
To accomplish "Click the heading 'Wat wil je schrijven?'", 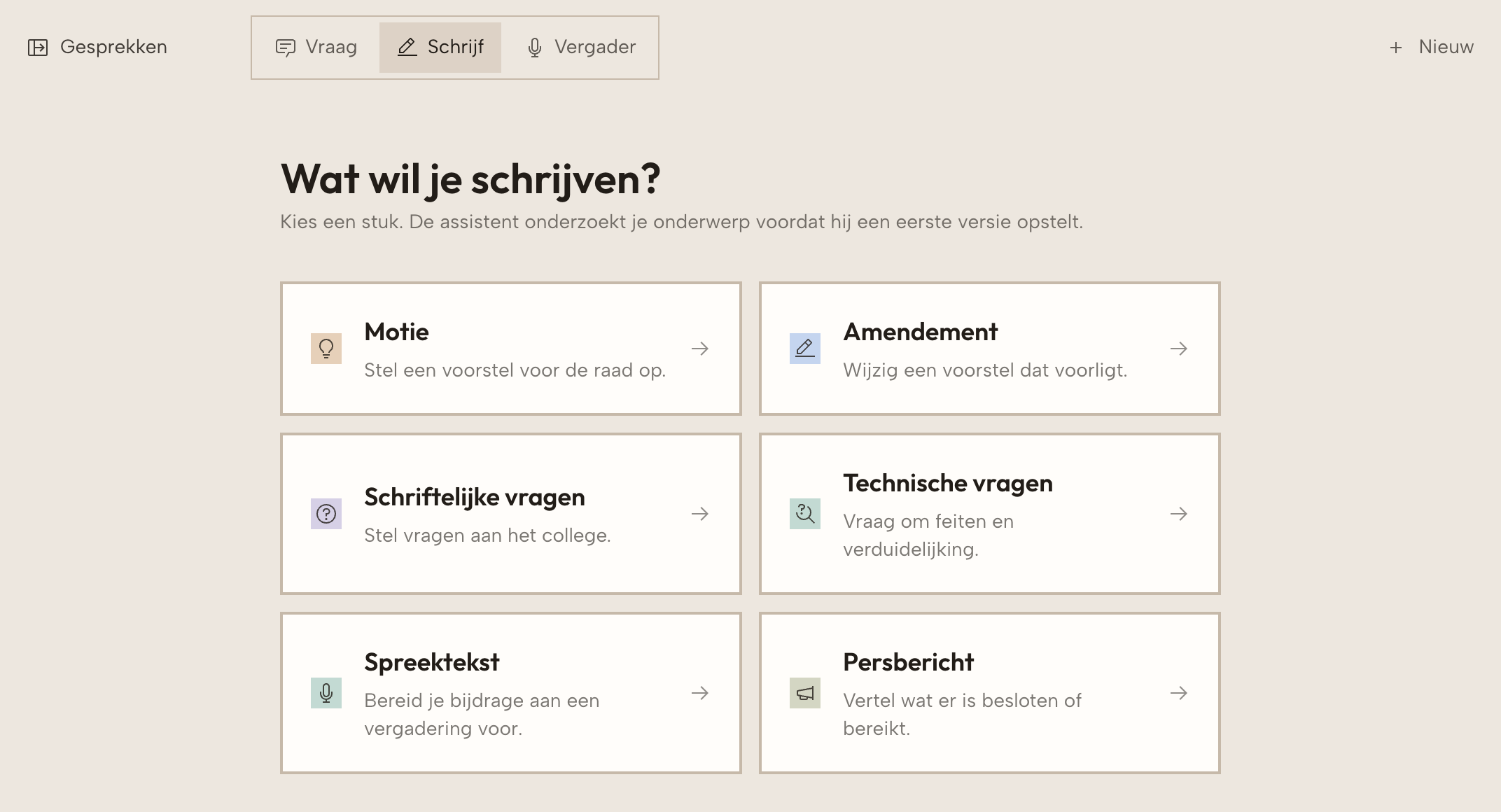I will (x=470, y=179).
